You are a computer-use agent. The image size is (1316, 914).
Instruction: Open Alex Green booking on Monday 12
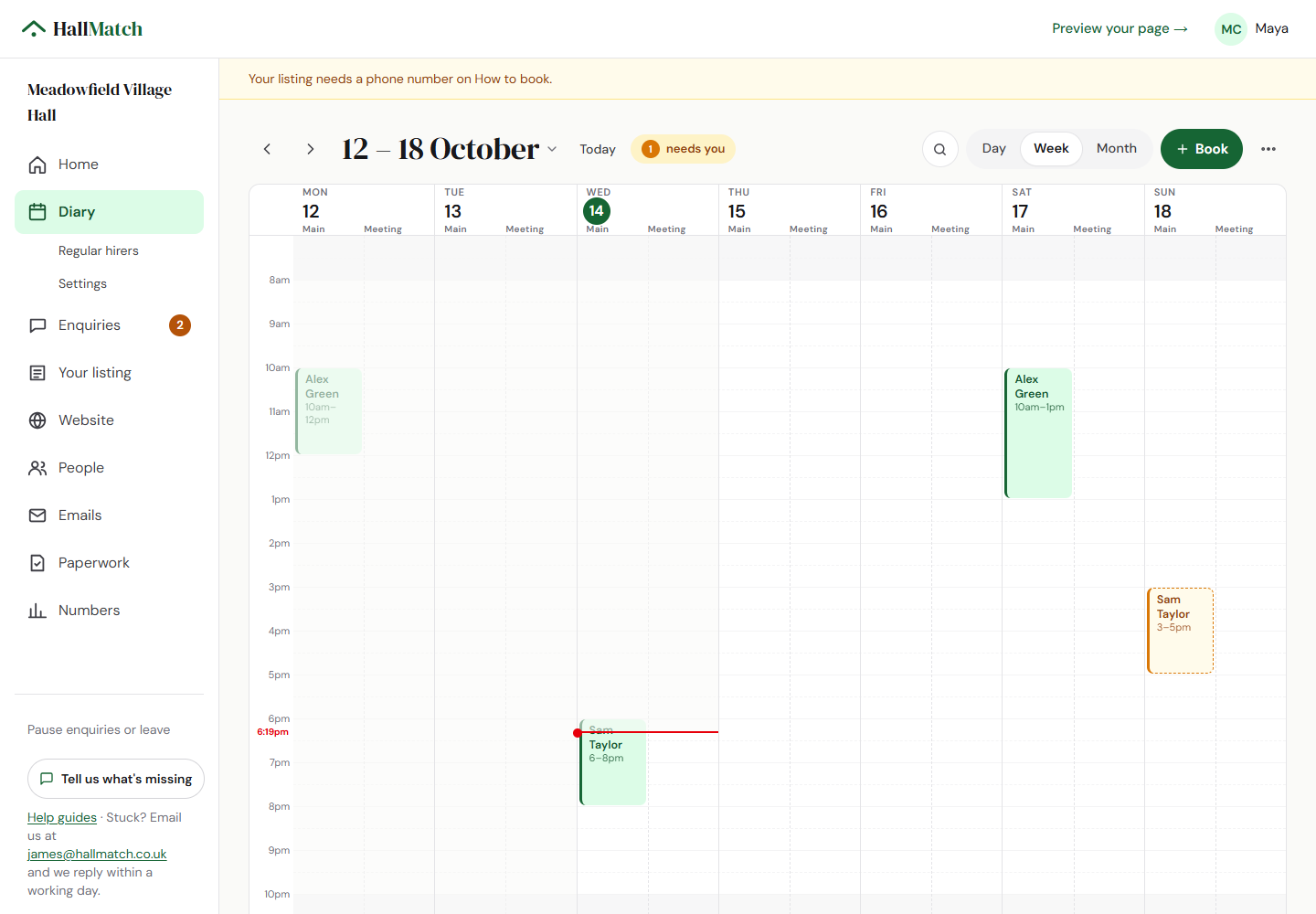pyautogui.click(x=329, y=411)
